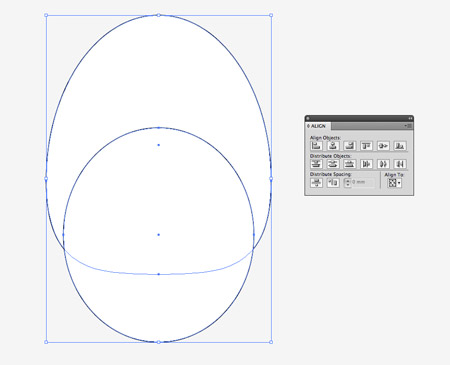Screen dimensions: 450x365
Task: Click Vertical Distribute Space icon
Action: (x=316, y=183)
